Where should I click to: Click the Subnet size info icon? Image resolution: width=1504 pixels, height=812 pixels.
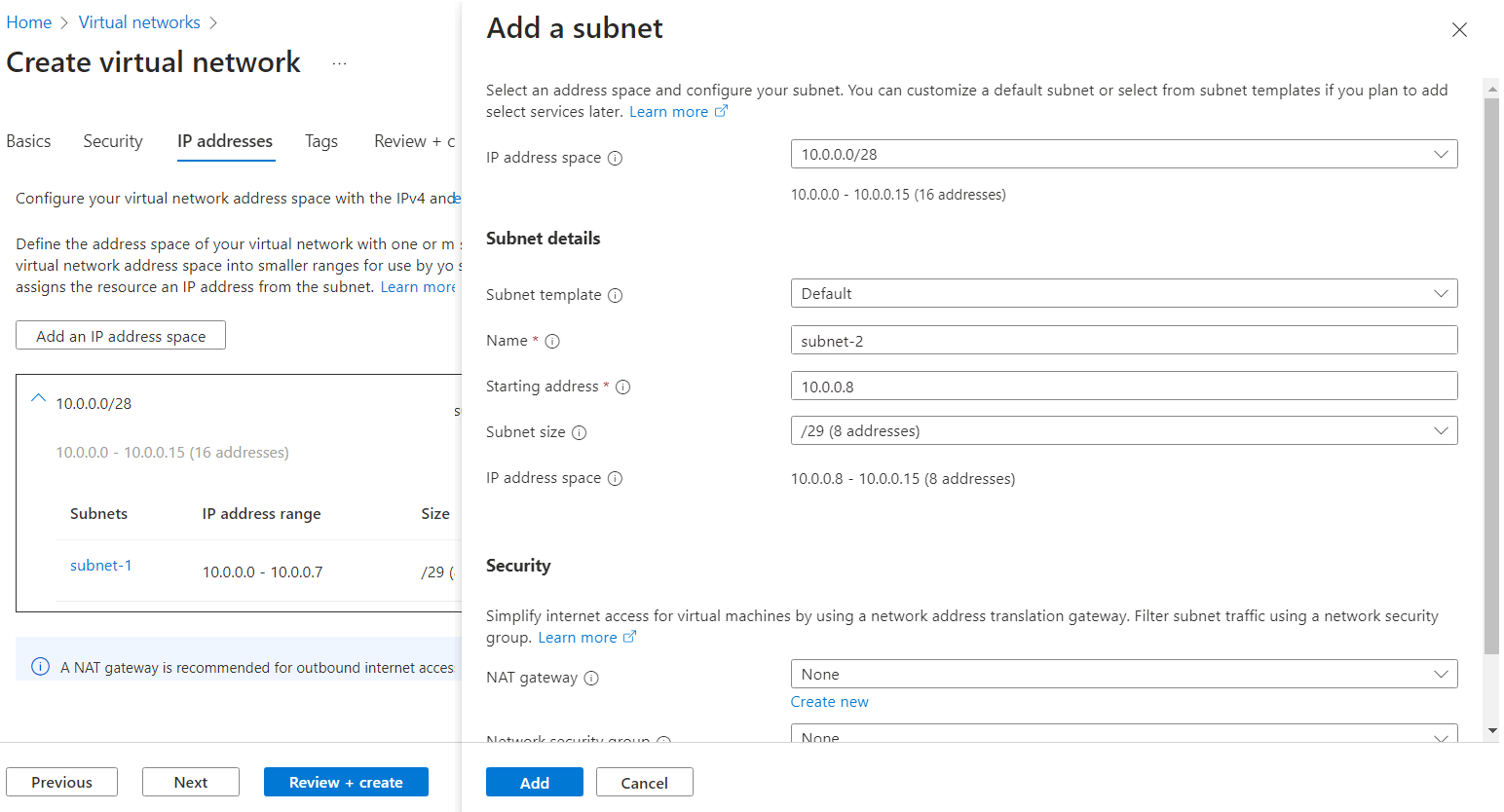[x=581, y=432]
